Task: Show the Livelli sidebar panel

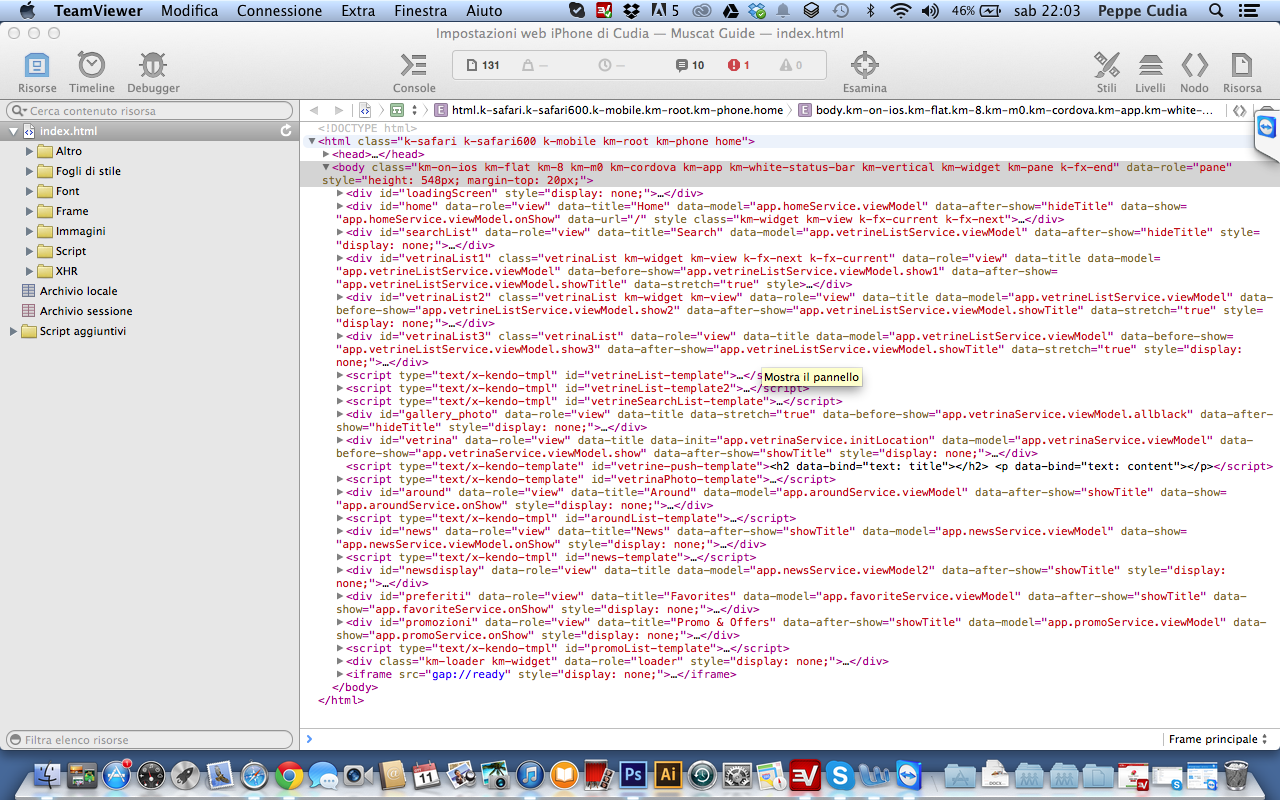Action: [1150, 73]
